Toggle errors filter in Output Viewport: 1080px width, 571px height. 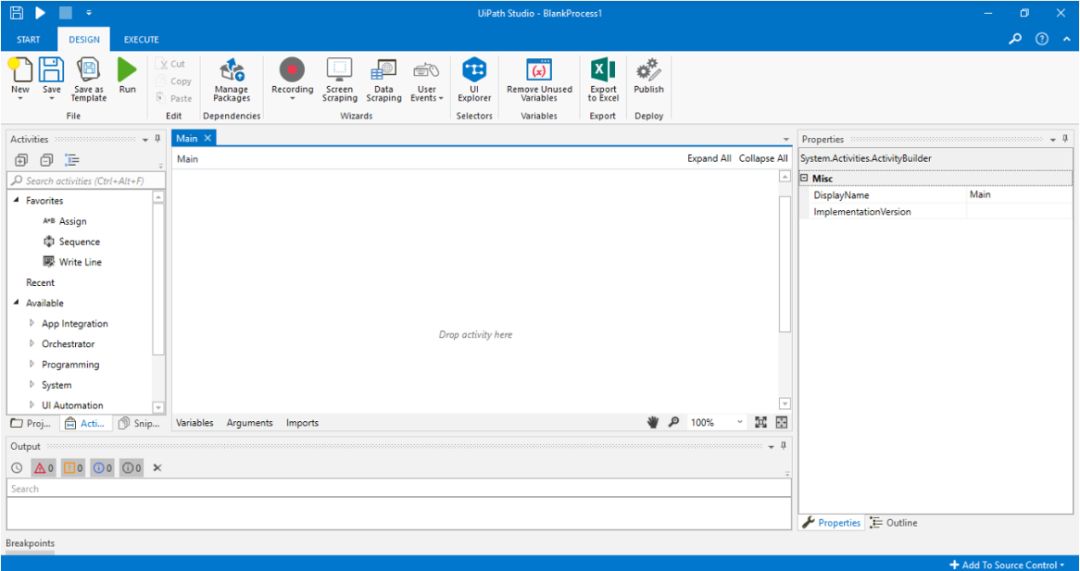pyautogui.click(x=43, y=468)
